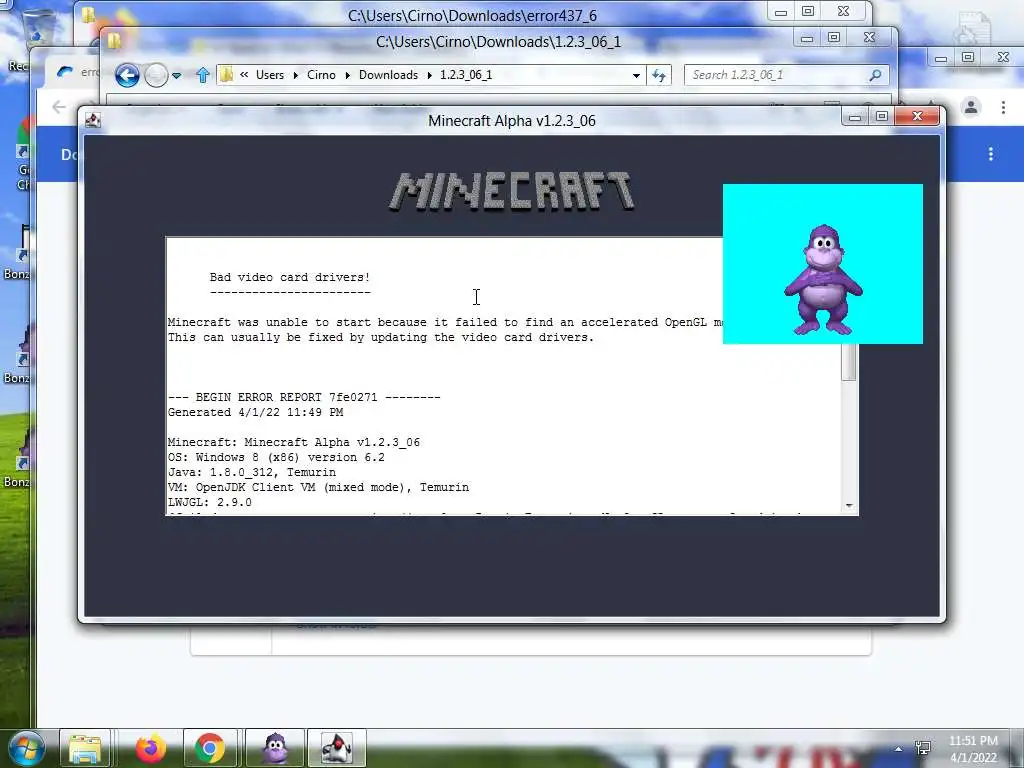This screenshot has height=768, width=1024.
Task: Click the folder icon in 1.2.3_06_1 title bar
Action: [x=114, y=41]
